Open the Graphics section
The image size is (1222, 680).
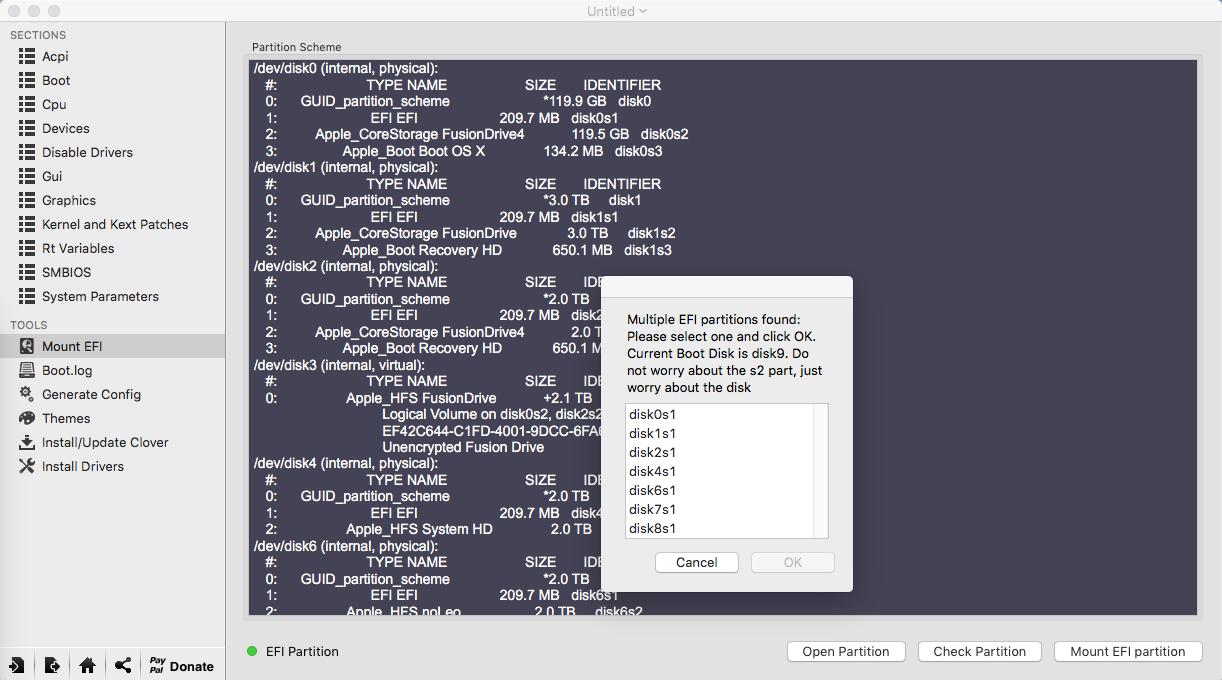coord(112,200)
